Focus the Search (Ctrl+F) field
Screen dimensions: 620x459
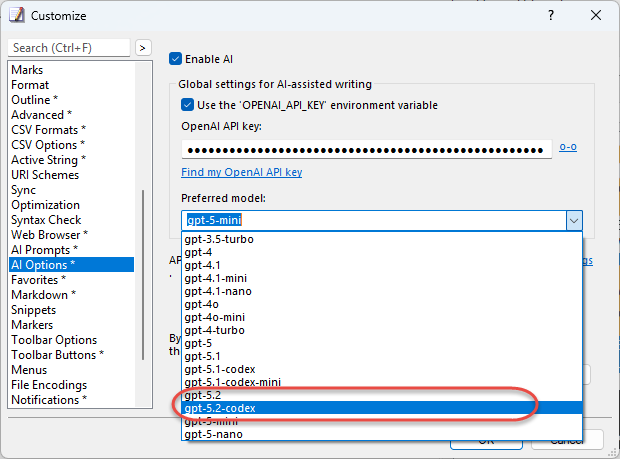pyautogui.click(x=69, y=48)
